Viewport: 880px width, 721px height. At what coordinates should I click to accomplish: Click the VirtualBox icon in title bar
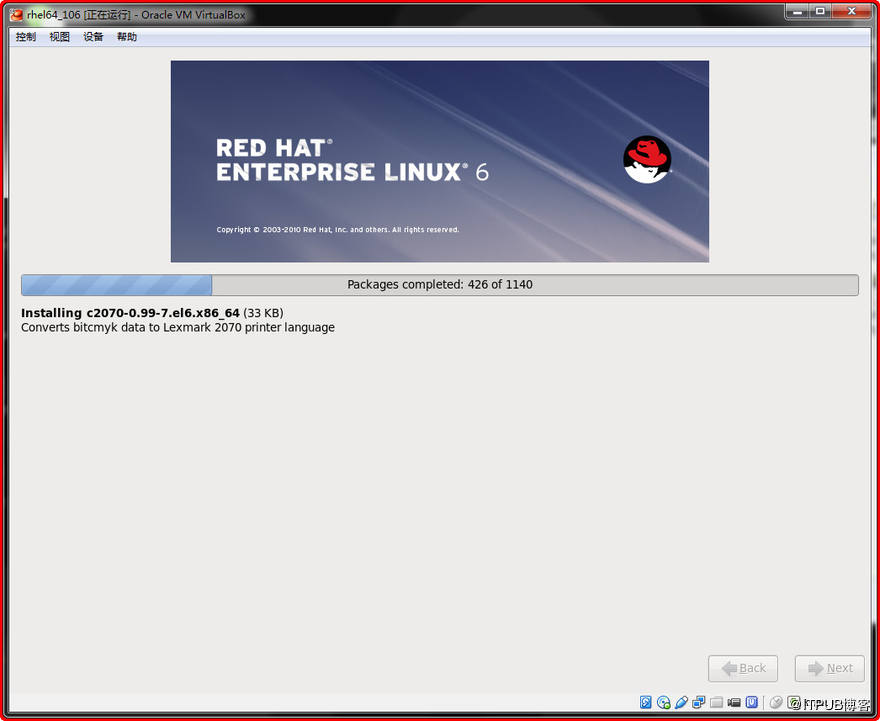[16, 15]
